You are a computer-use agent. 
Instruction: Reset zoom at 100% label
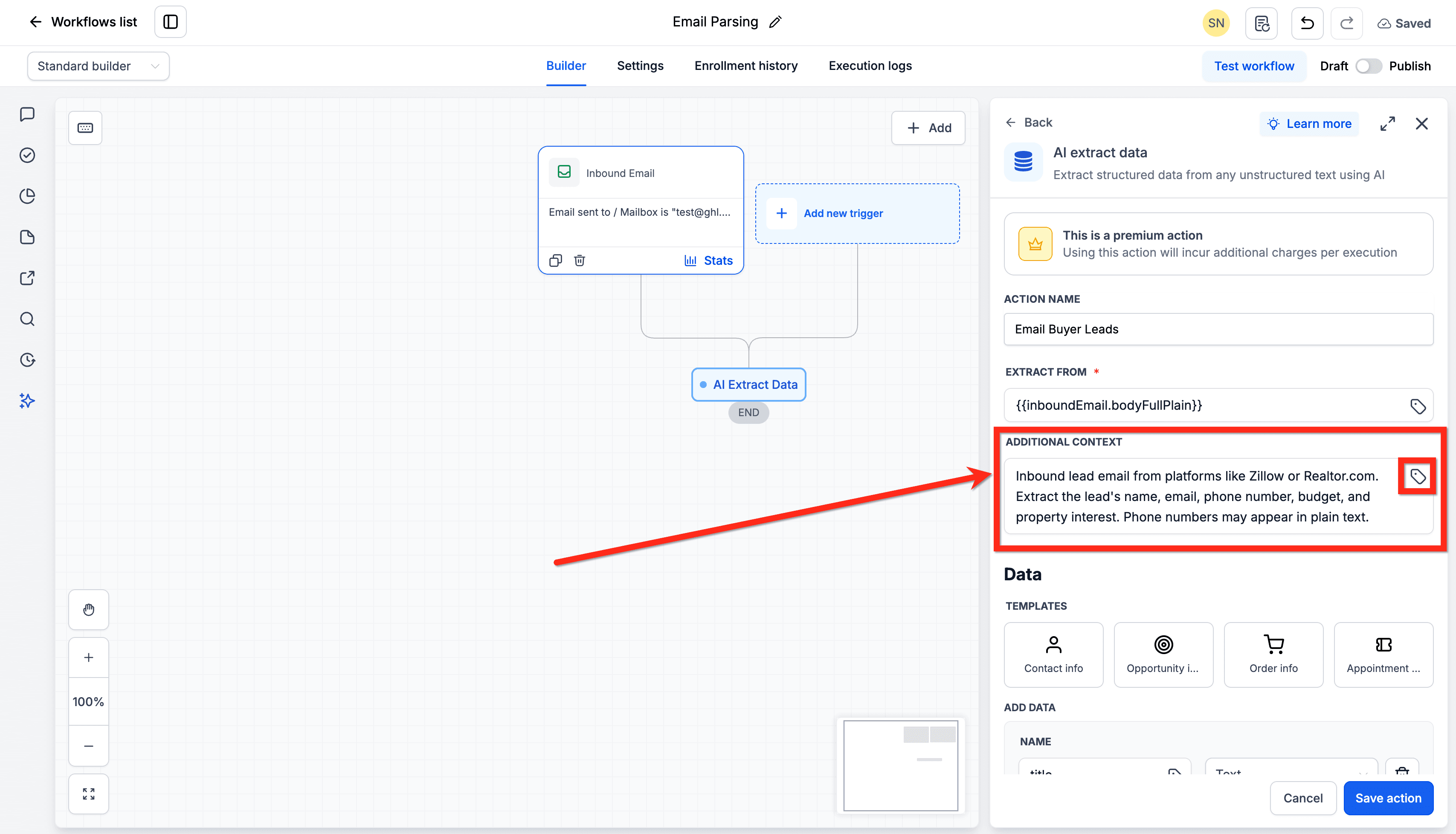88,702
